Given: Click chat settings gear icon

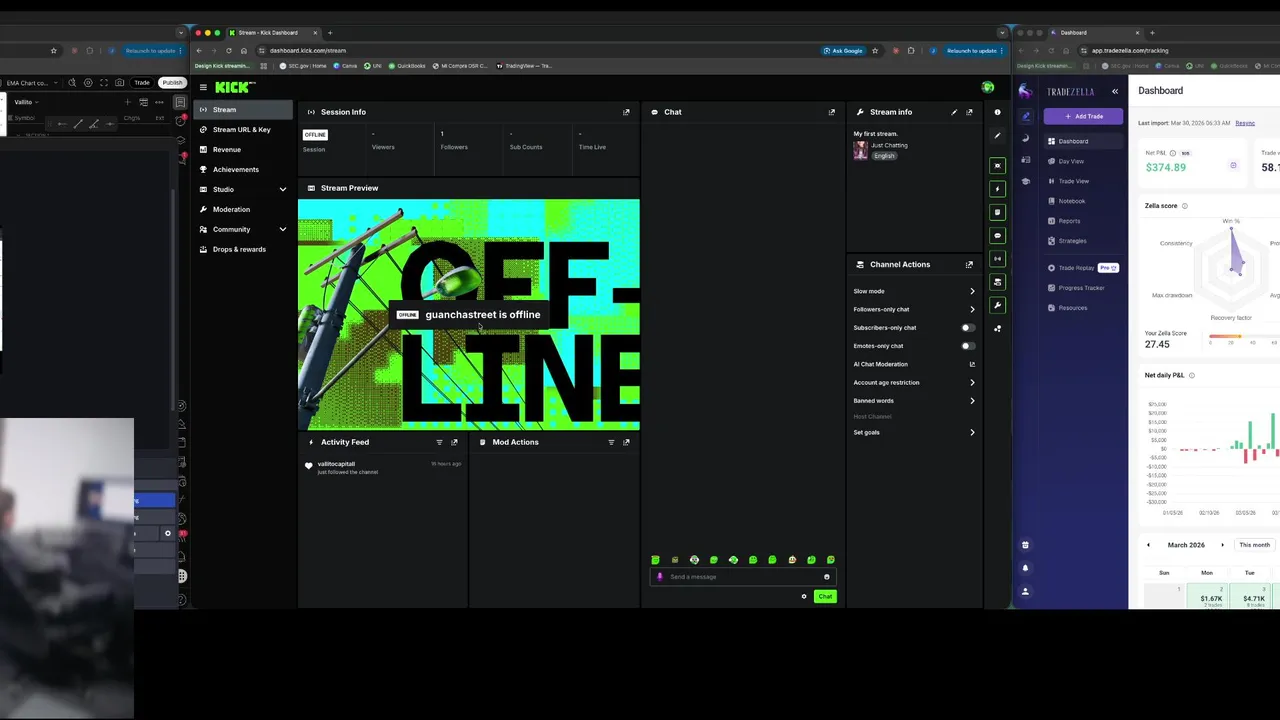Looking at the screenshot, I should pos(803,597).
